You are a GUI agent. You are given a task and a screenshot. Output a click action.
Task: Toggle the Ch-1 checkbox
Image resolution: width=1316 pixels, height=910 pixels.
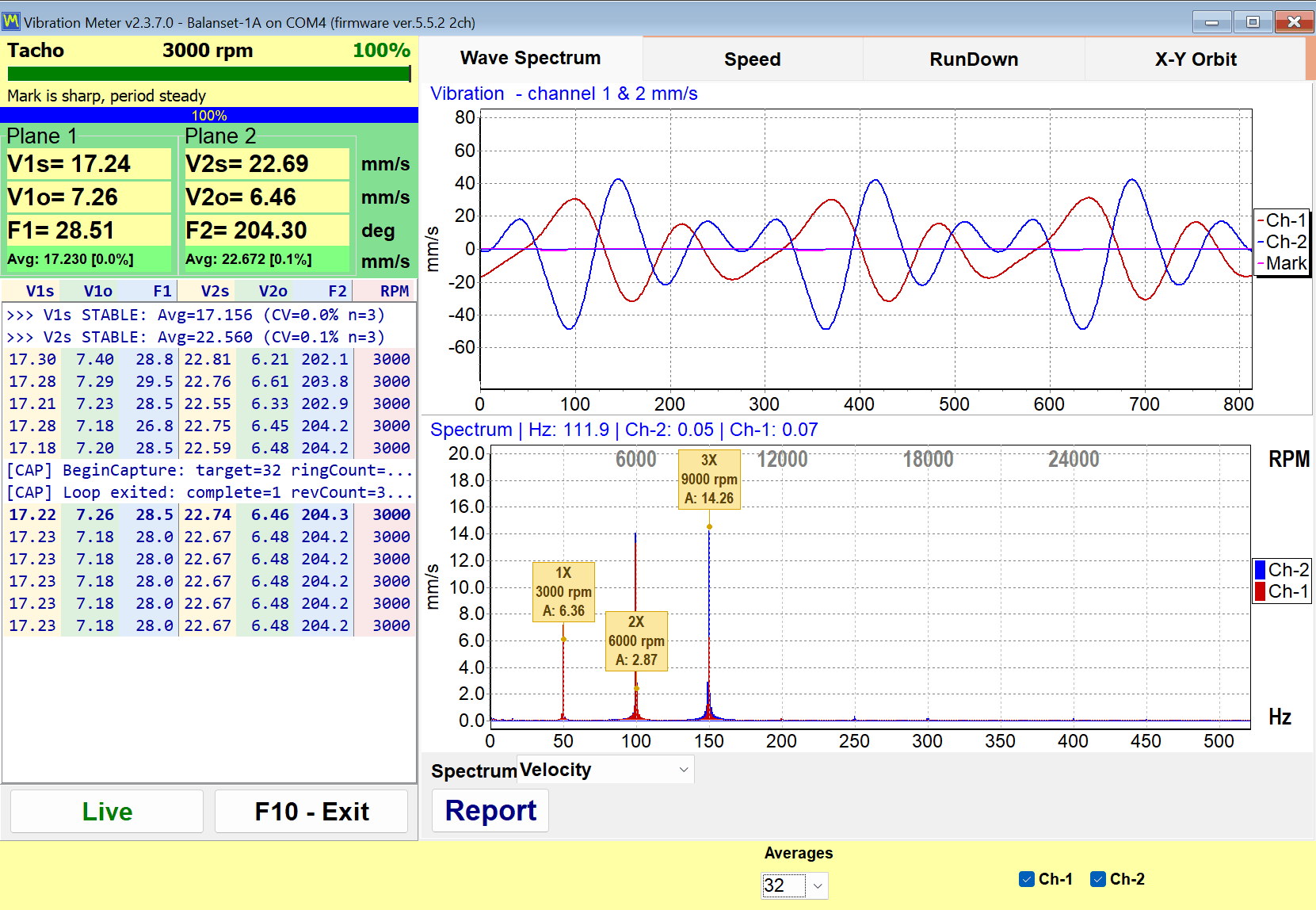pyautogui.click(x=1027, y=879)
